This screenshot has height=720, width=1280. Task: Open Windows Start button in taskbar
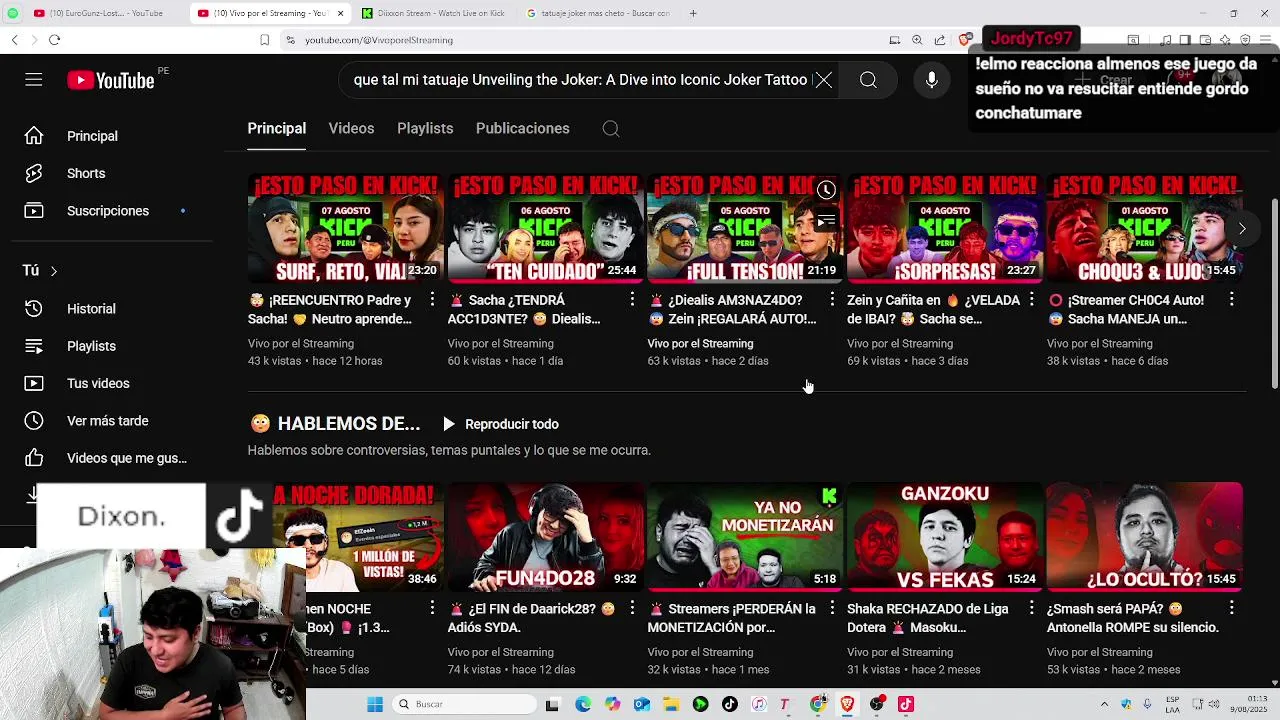(375, 704)
